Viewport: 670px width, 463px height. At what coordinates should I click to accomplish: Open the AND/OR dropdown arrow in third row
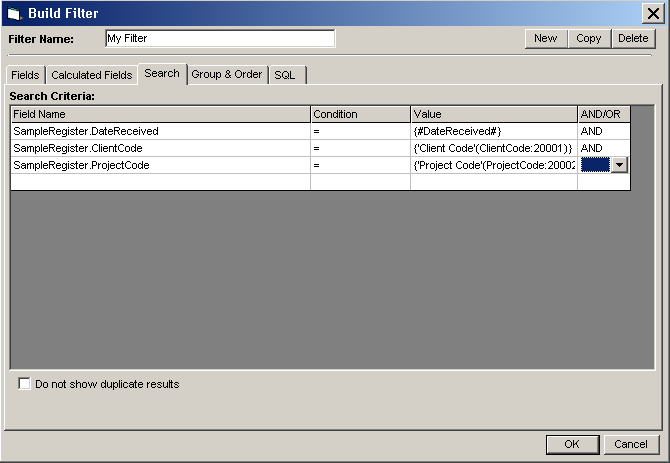click(620, 165)
